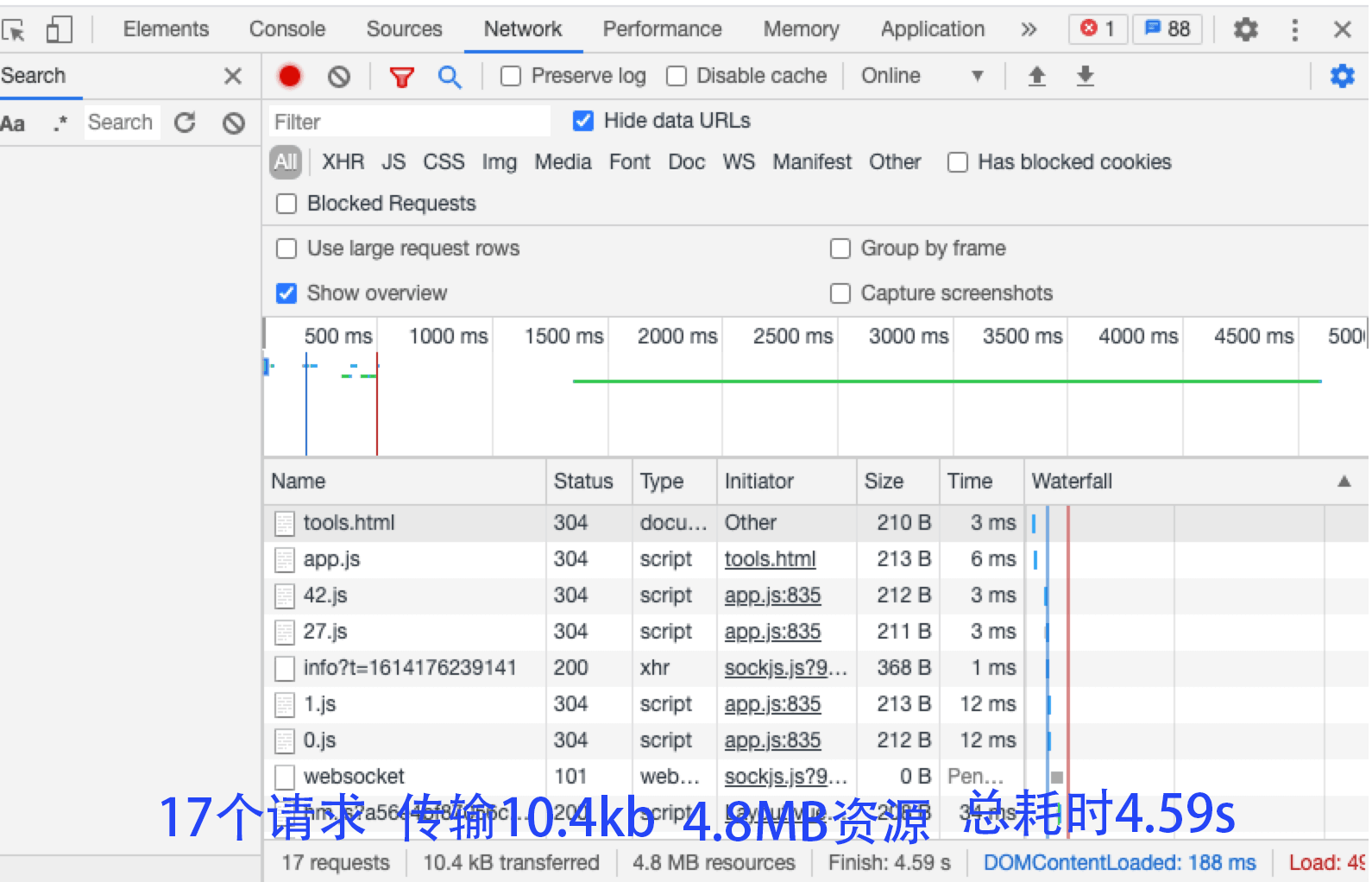The height and width of the screenshot is (882, 1372).
Task: Toggle the red filter funnel icon
Action: [401, 78]
